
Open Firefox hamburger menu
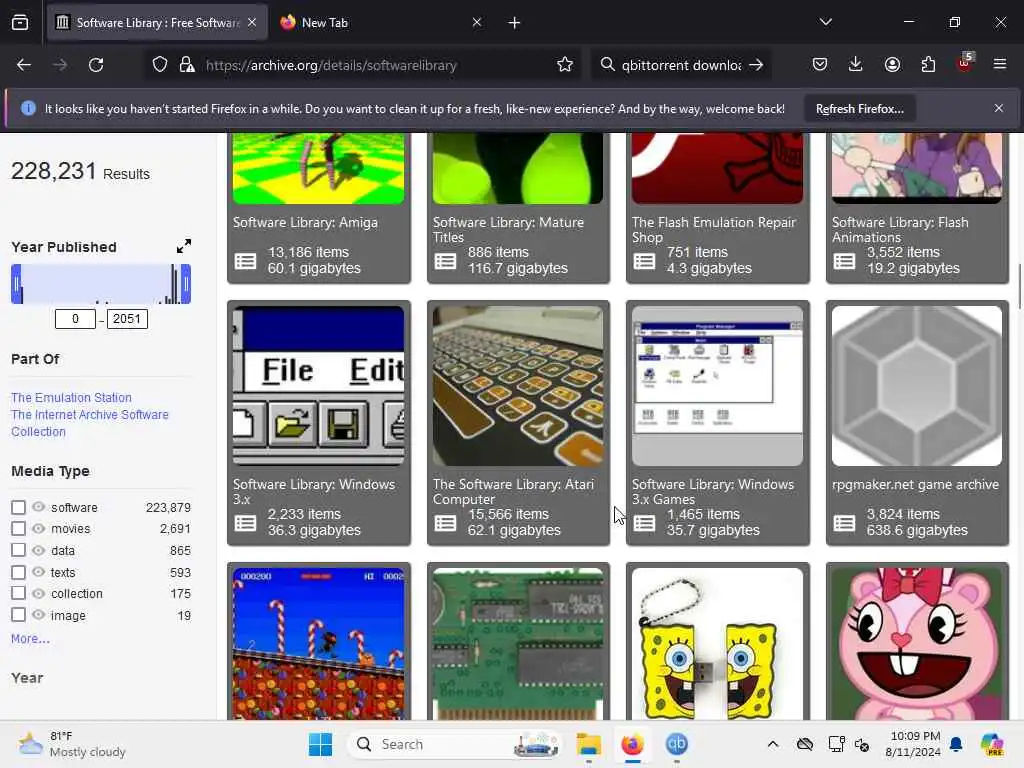(x=999, y=64)
